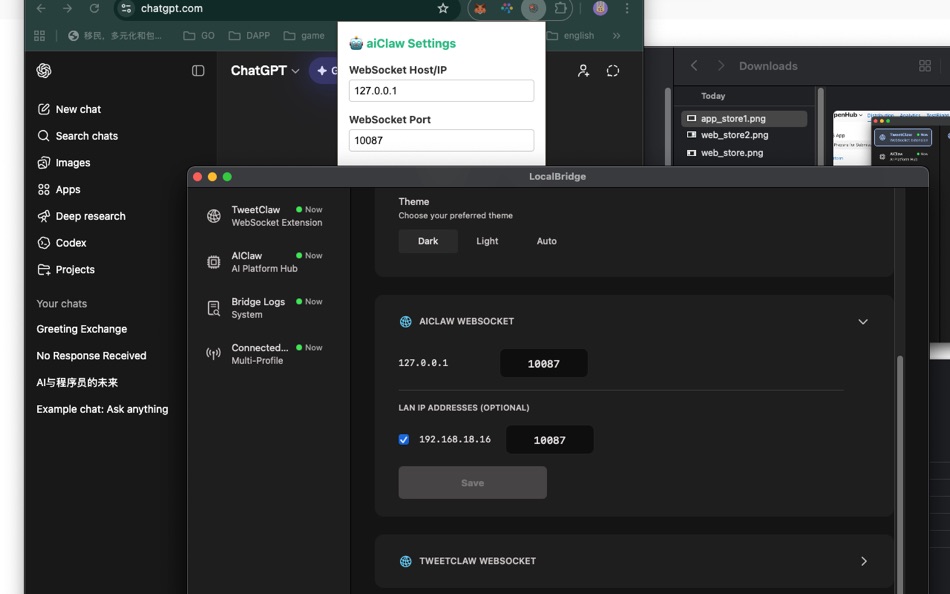The width and height of the screenshot is (950, 594).
Task: Open Deep research
Action: [x=81, y=216]
